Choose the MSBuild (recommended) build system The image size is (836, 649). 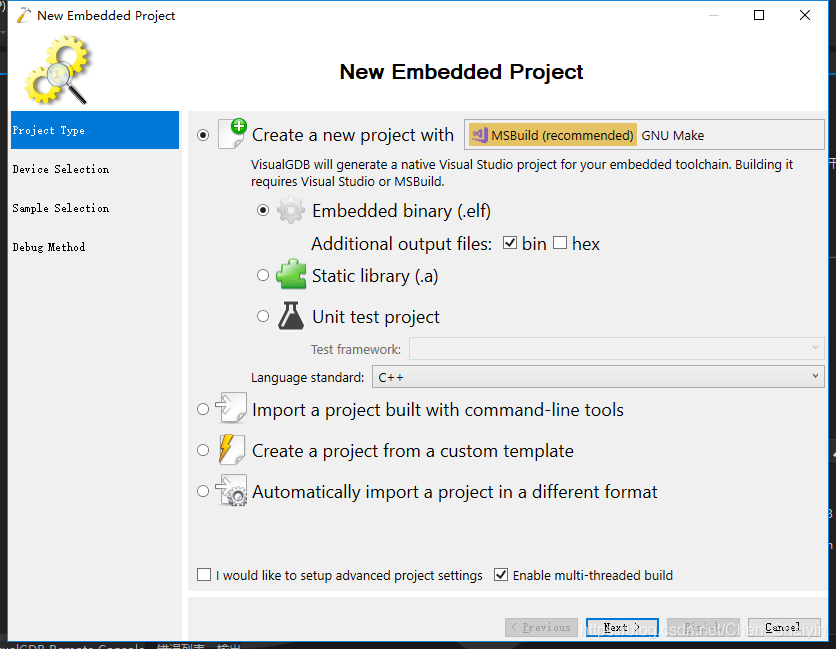tap(552, 135)
